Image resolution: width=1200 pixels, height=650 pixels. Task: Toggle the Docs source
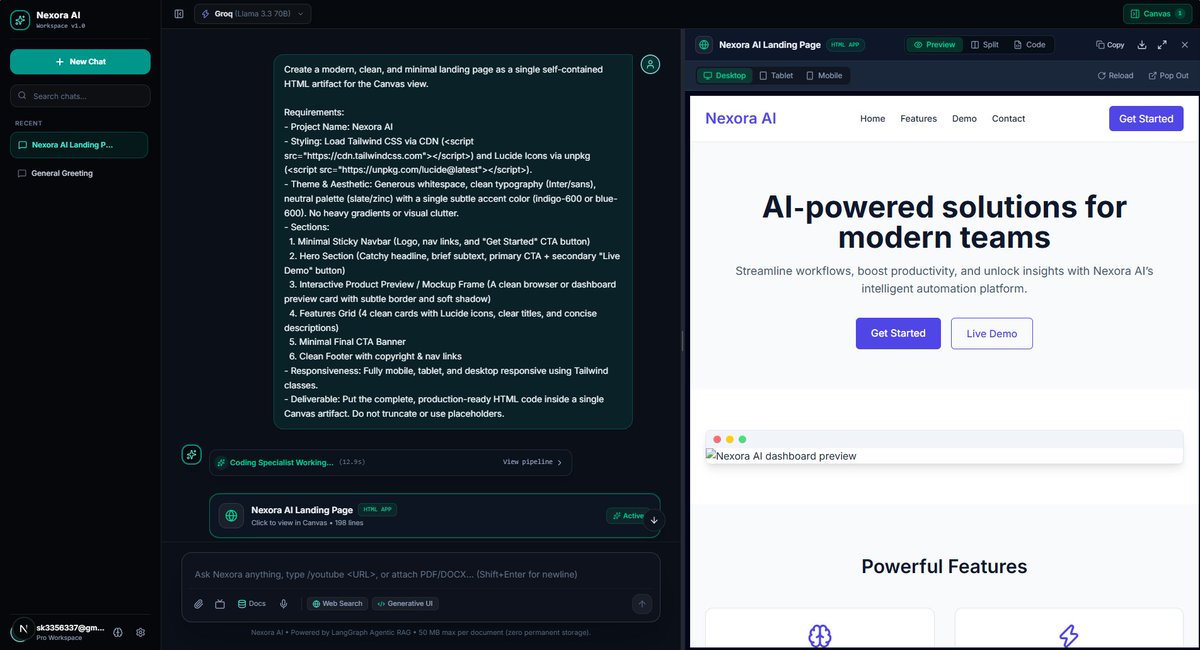pos(251,604)
